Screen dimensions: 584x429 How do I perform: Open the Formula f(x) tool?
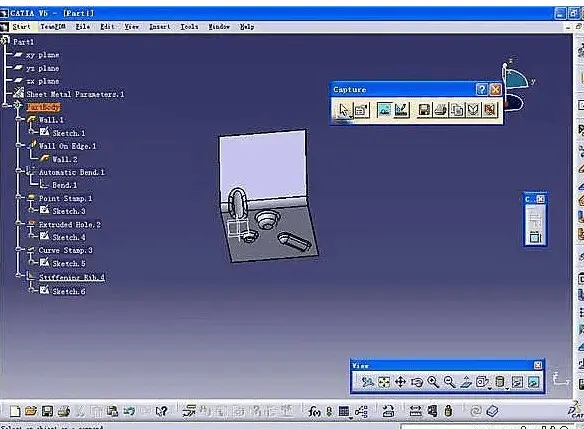tap(314, 411)
